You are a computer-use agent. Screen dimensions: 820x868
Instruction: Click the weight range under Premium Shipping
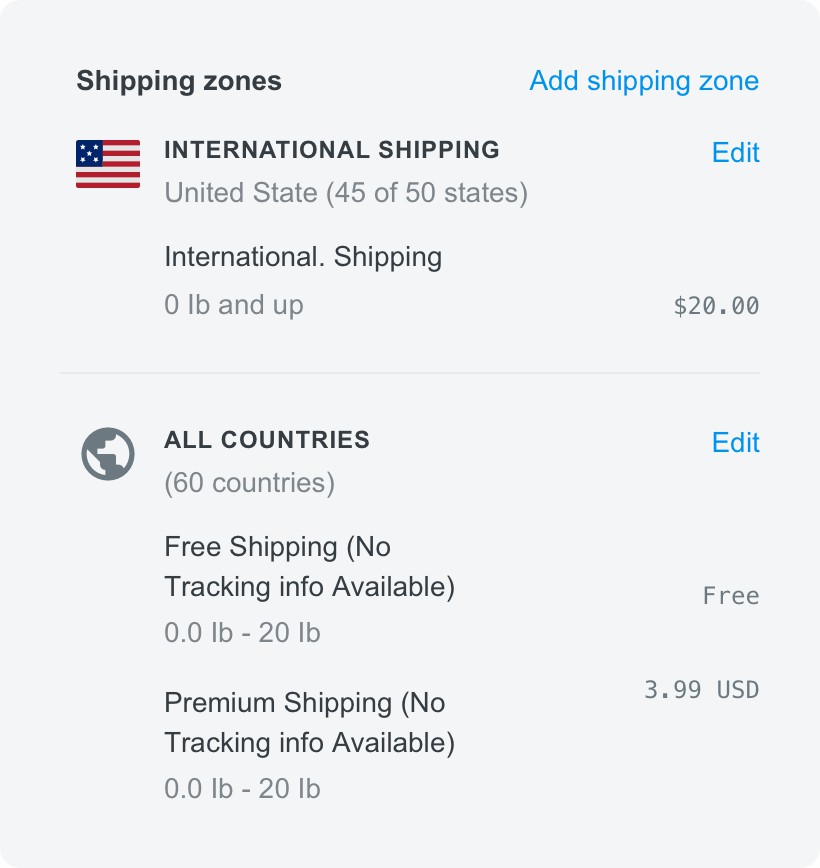[242, 789]
